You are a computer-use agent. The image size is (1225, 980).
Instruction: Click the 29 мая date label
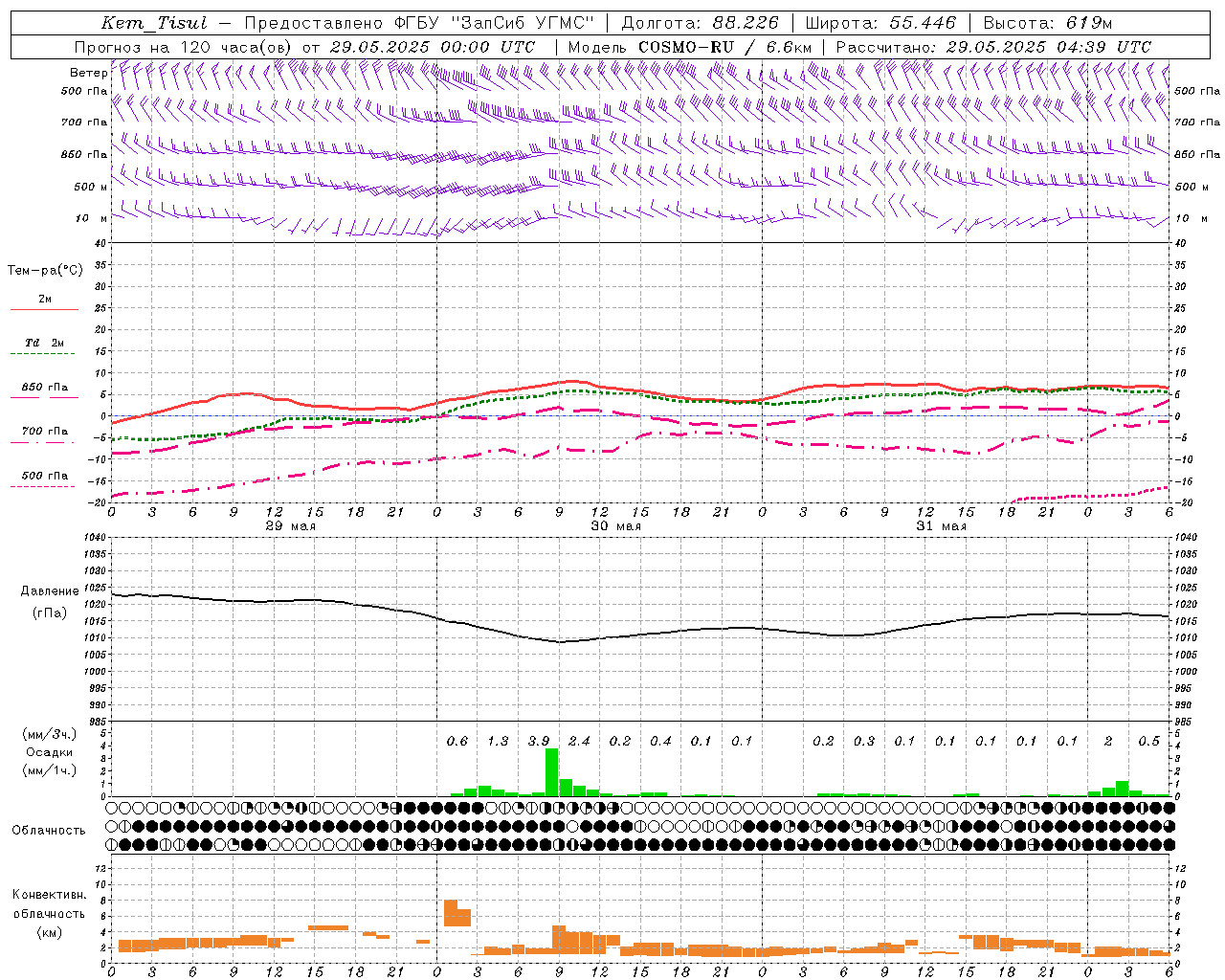290,526
